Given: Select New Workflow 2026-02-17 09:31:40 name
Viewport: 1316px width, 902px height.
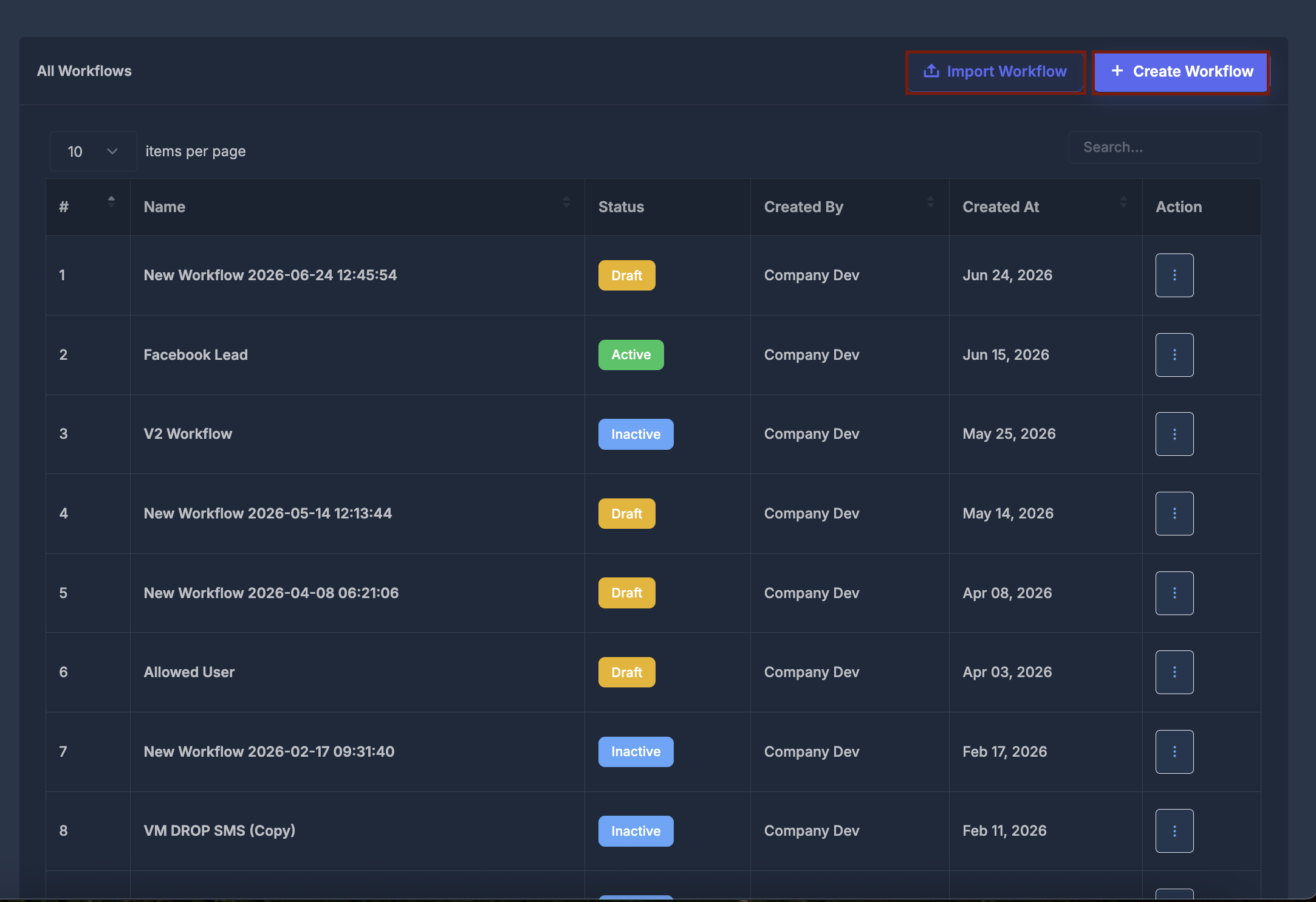Looking at the screenshot, I should [269, 752].
